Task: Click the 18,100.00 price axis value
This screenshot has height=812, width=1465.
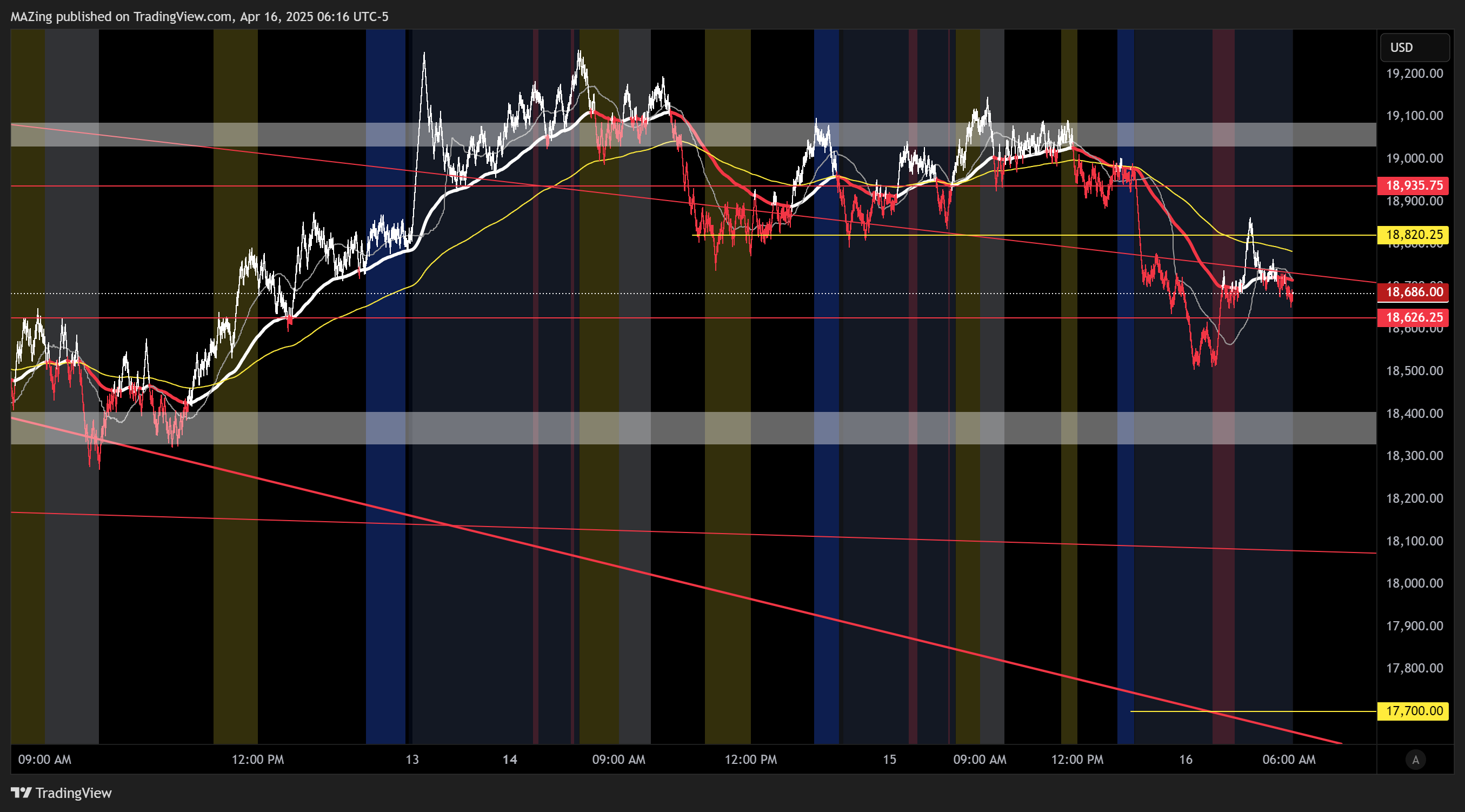Action: point(1414,541)
